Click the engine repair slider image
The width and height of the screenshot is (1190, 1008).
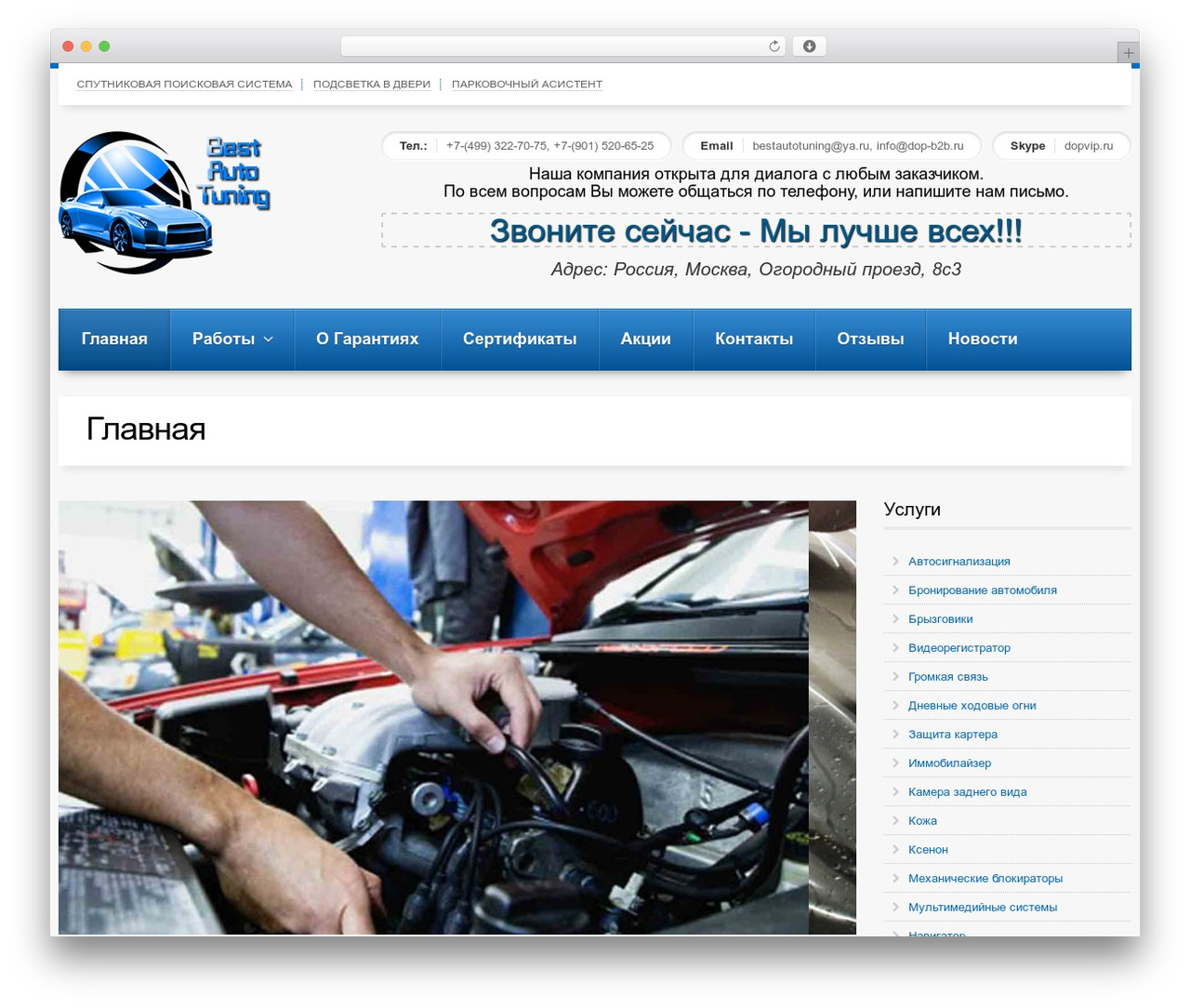tap(433, 718)
